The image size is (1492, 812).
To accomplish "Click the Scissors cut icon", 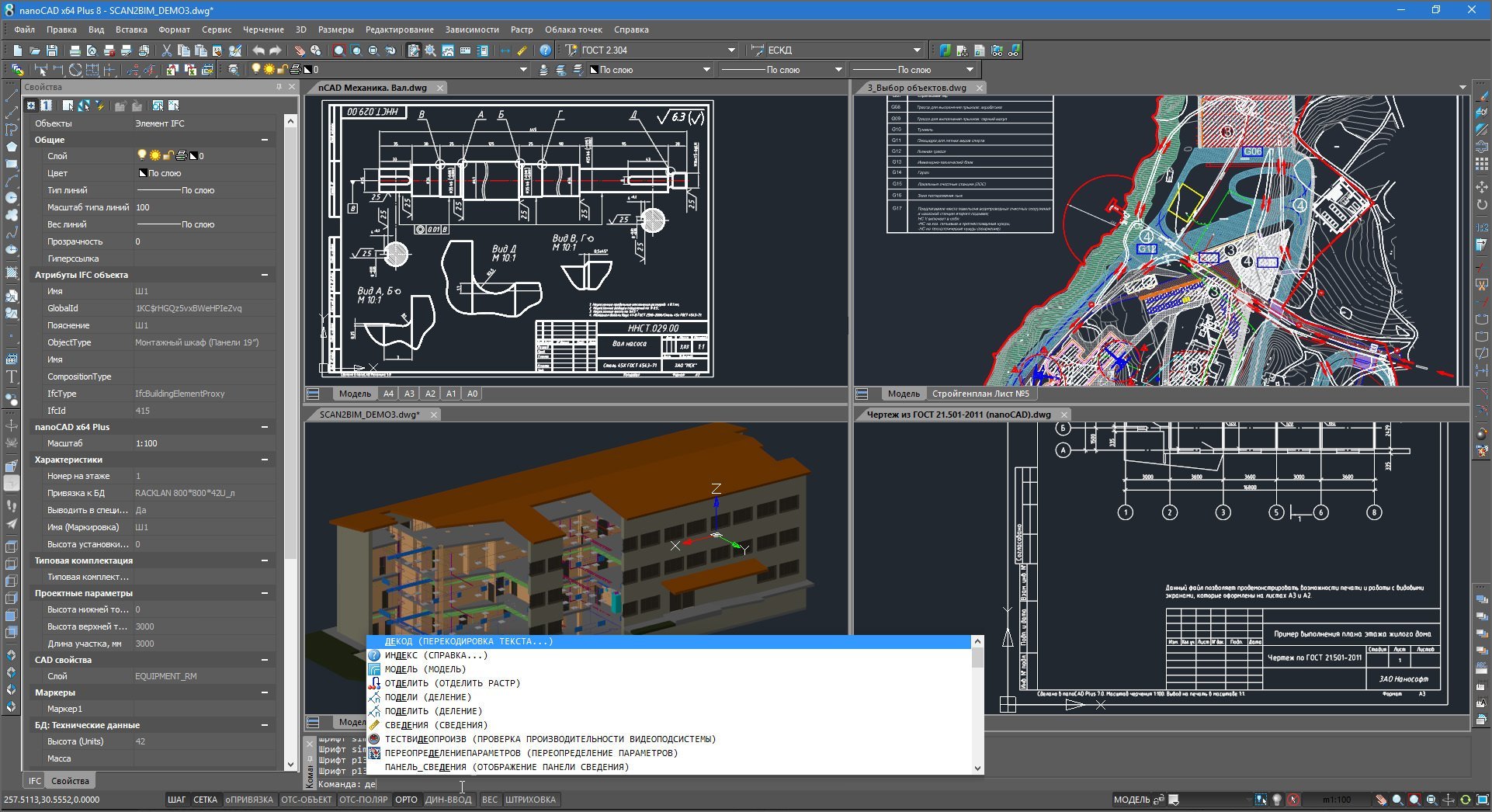I will click(166, 50).
